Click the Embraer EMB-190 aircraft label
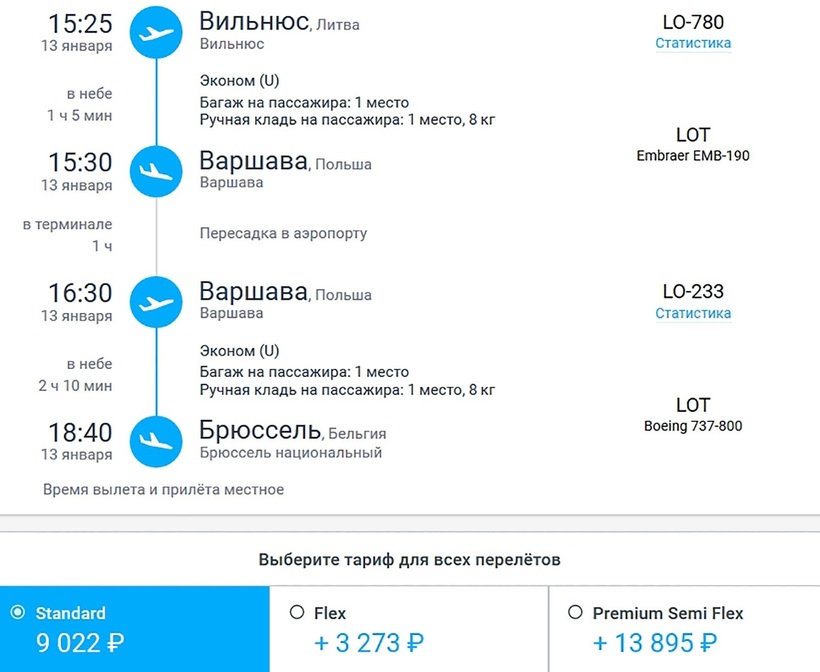This screenshot has width=820, height=672. [x=693, y=156]
